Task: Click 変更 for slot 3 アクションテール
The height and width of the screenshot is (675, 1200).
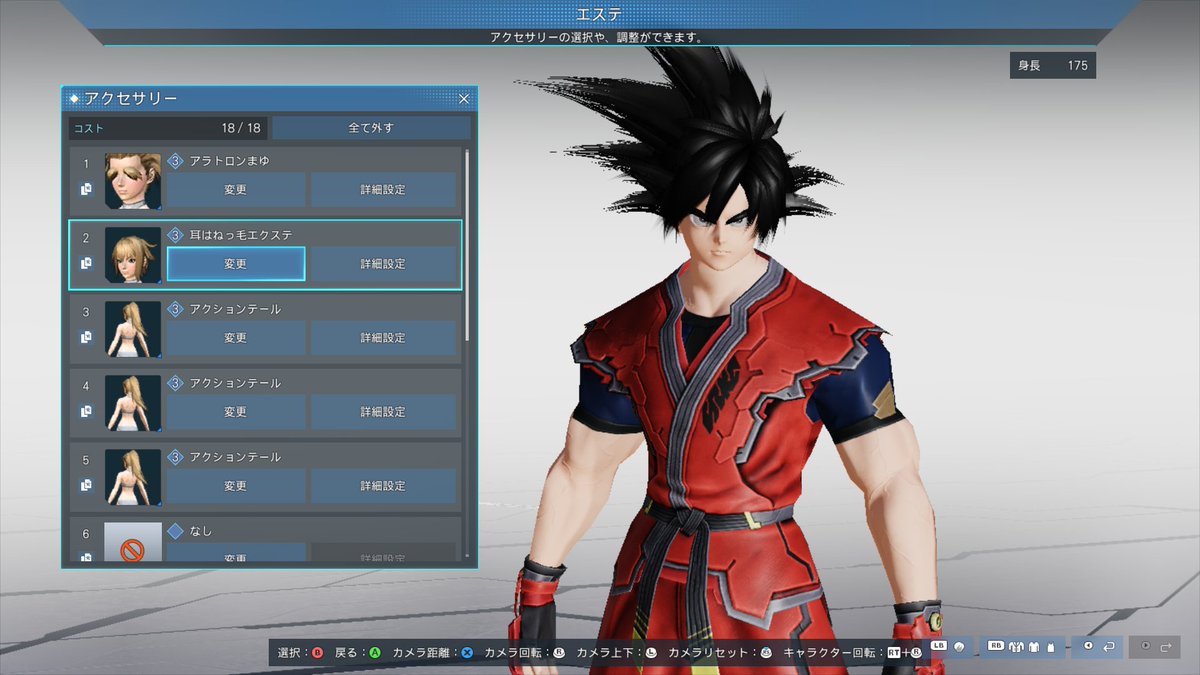Action: pos(235,338)
